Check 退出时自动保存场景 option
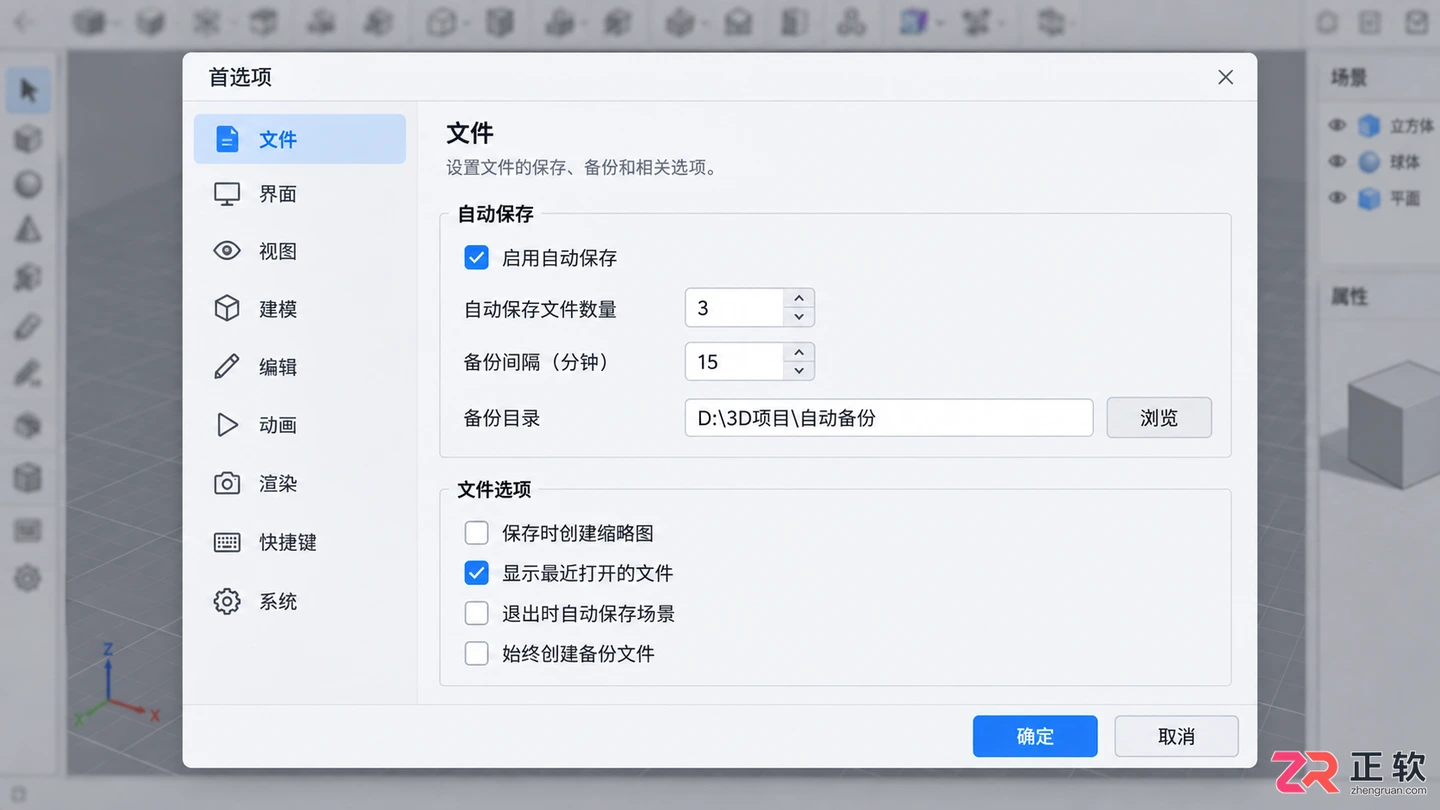This screenshot has width=1440, height=810. [476, 613]
